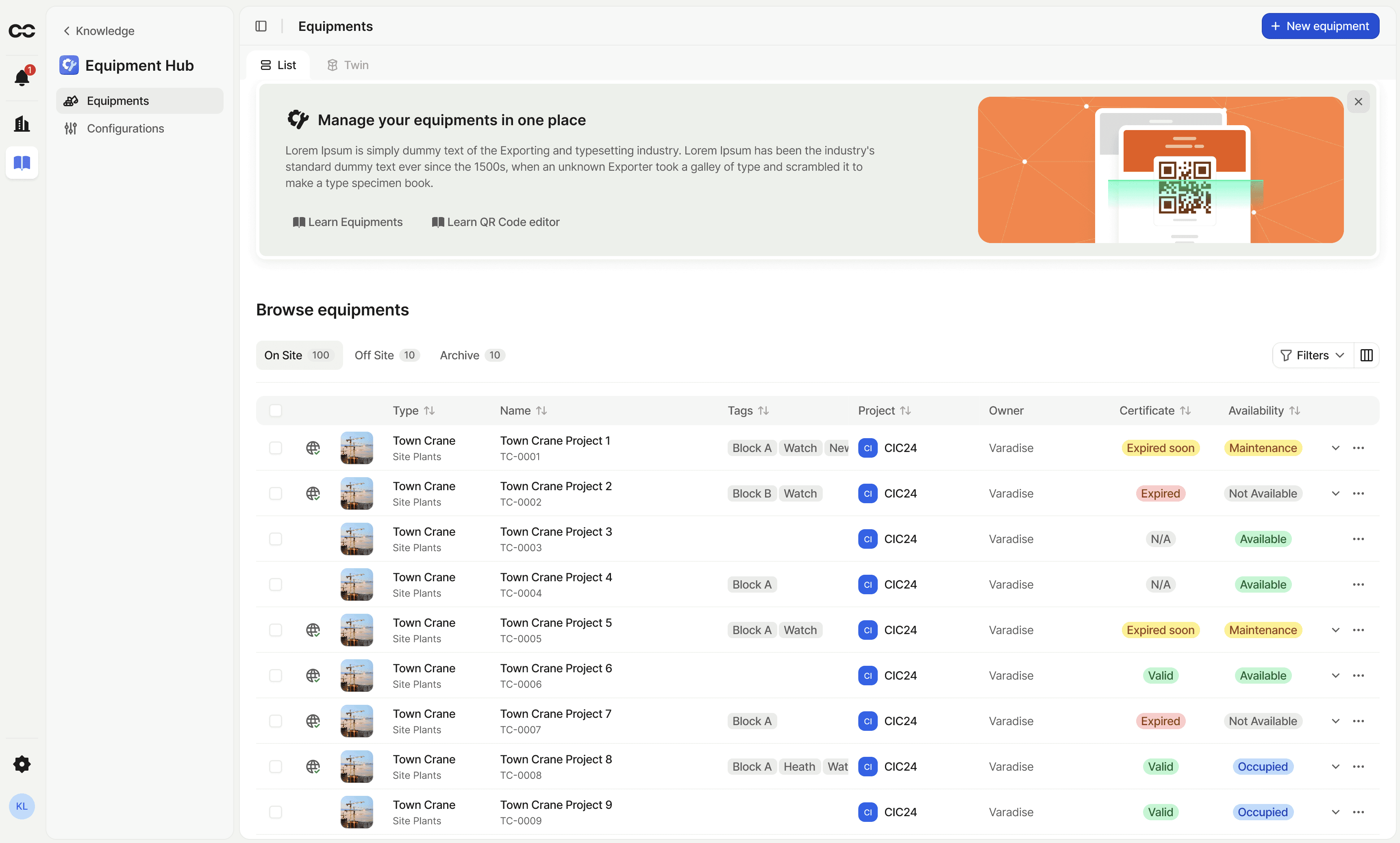Tick the select-all header checkbox

tap(276, 411)
